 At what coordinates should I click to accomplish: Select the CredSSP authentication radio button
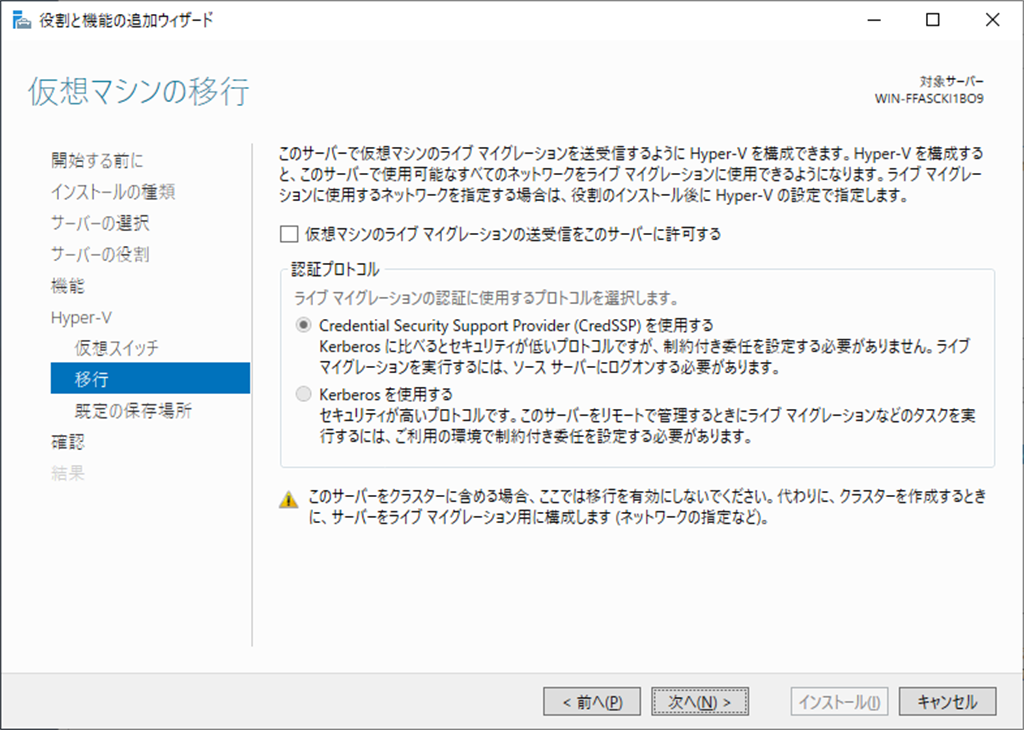(x=304, y=325)
